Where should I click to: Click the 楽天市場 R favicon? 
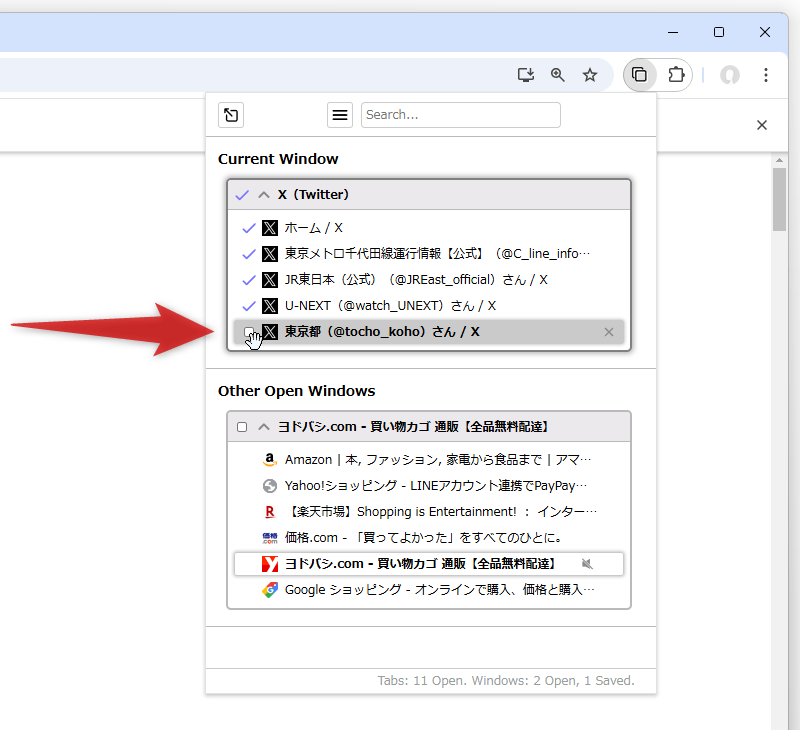[270, 512]
